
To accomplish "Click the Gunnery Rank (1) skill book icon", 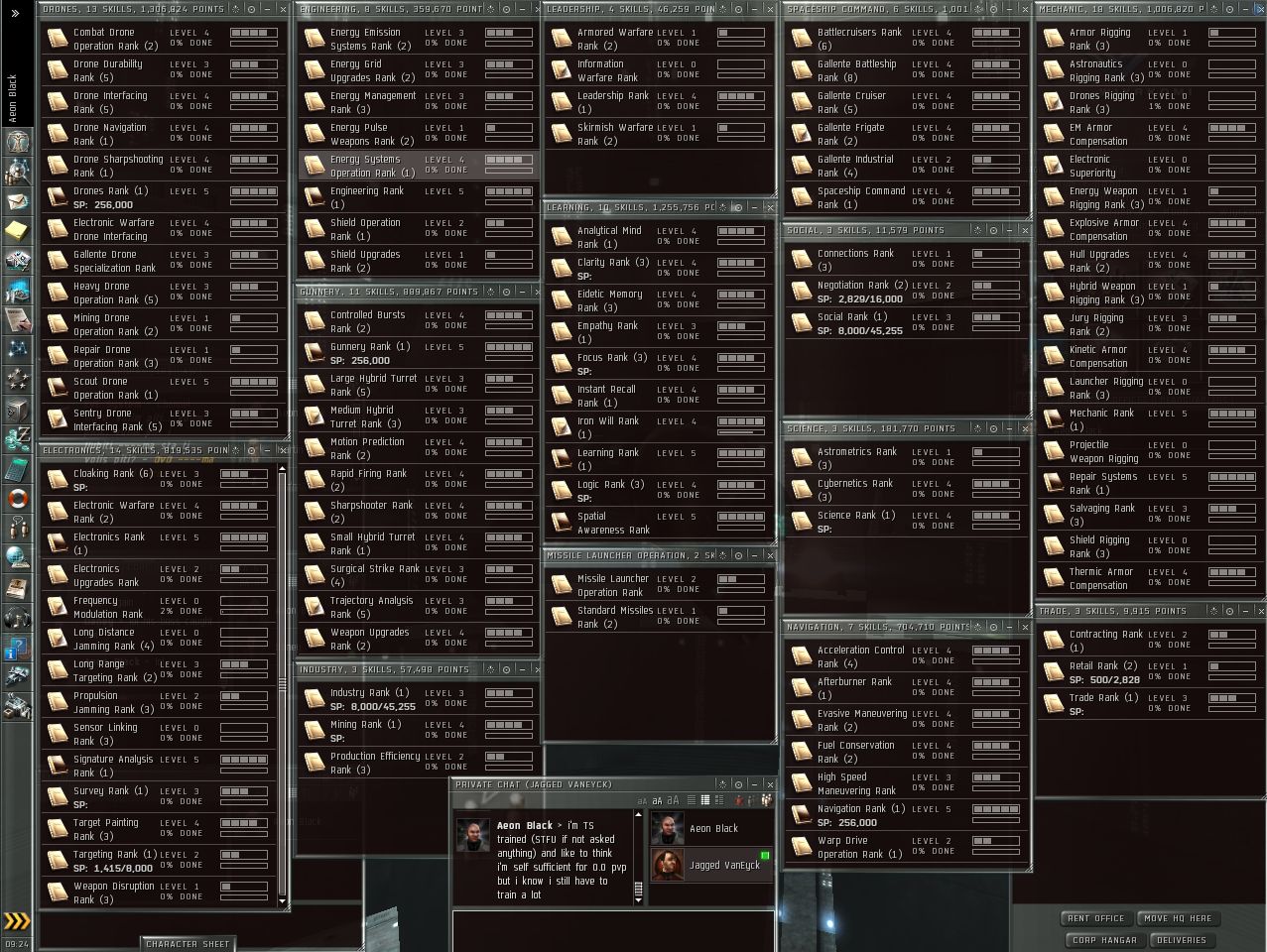I will 315,353.
